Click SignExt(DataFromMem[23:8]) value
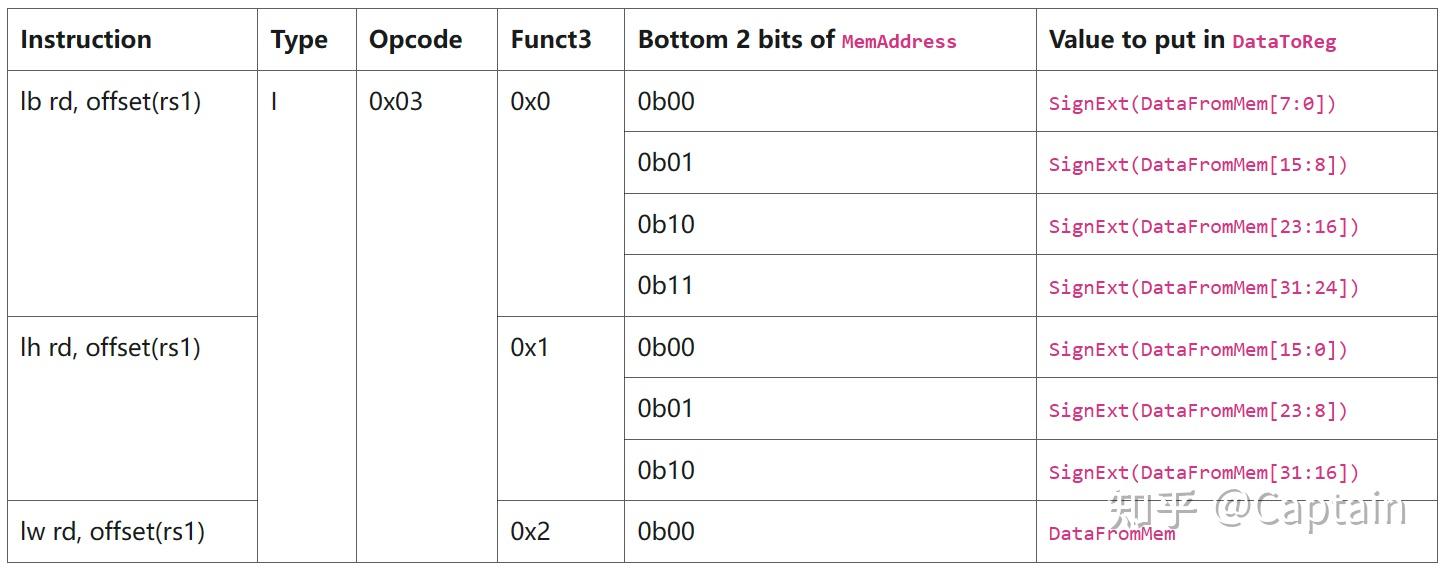The width and height of the screenshot is (1445, 574). (x=1198, y=411)
